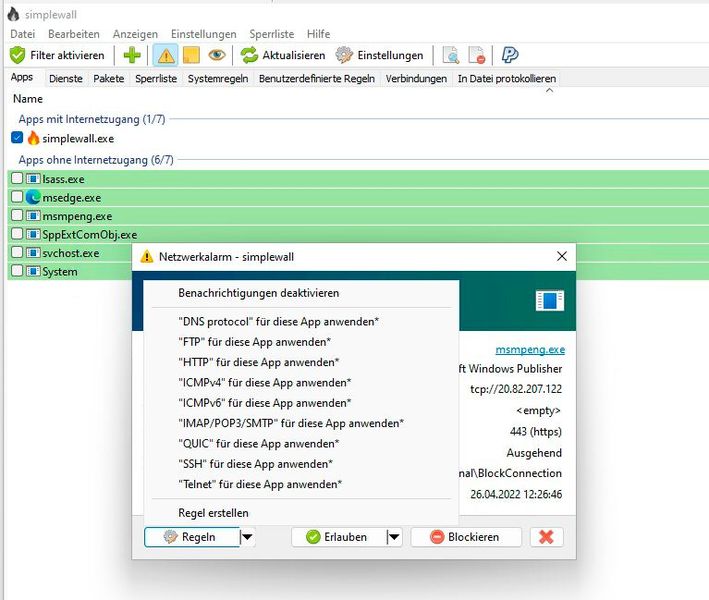Click the System app icon
Screen dimensions: 709x600
click(x=33, y=271)
